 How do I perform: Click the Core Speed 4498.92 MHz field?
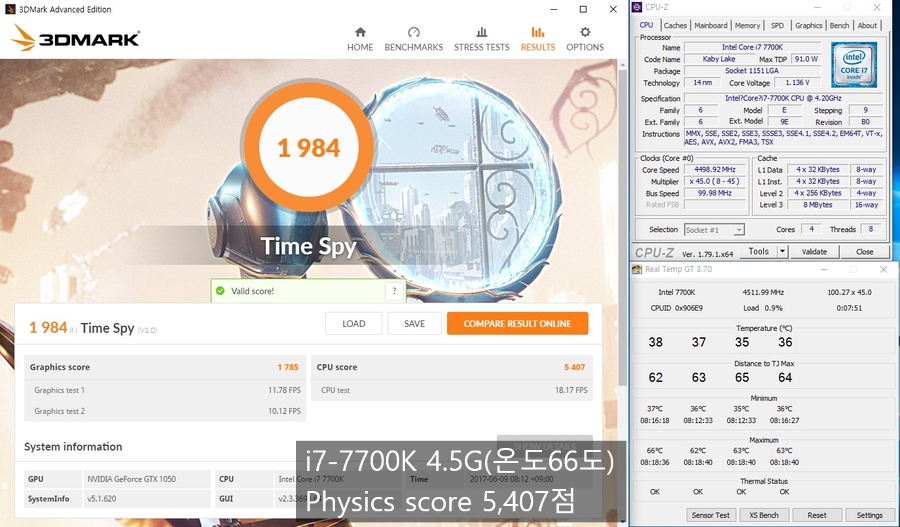715,169
